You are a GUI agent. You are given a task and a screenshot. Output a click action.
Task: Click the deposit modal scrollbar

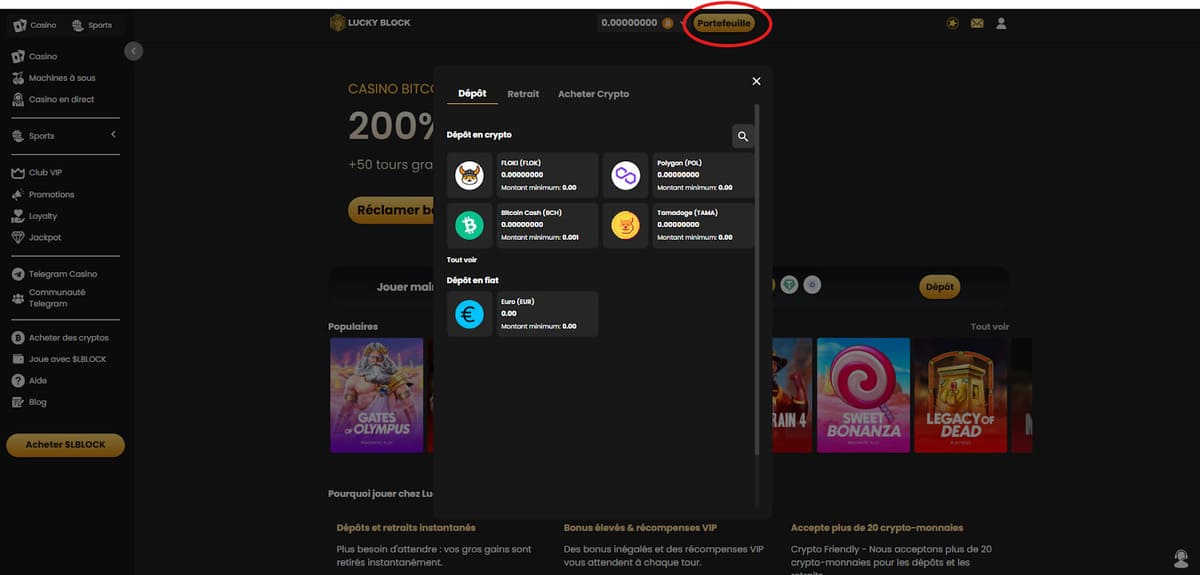(x=757, y=280)
